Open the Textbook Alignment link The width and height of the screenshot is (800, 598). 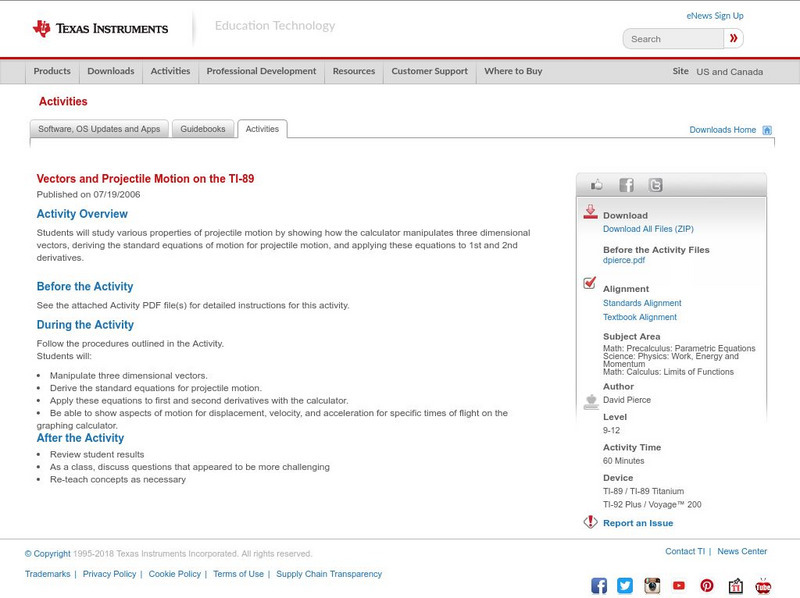(x=640, y=317)
